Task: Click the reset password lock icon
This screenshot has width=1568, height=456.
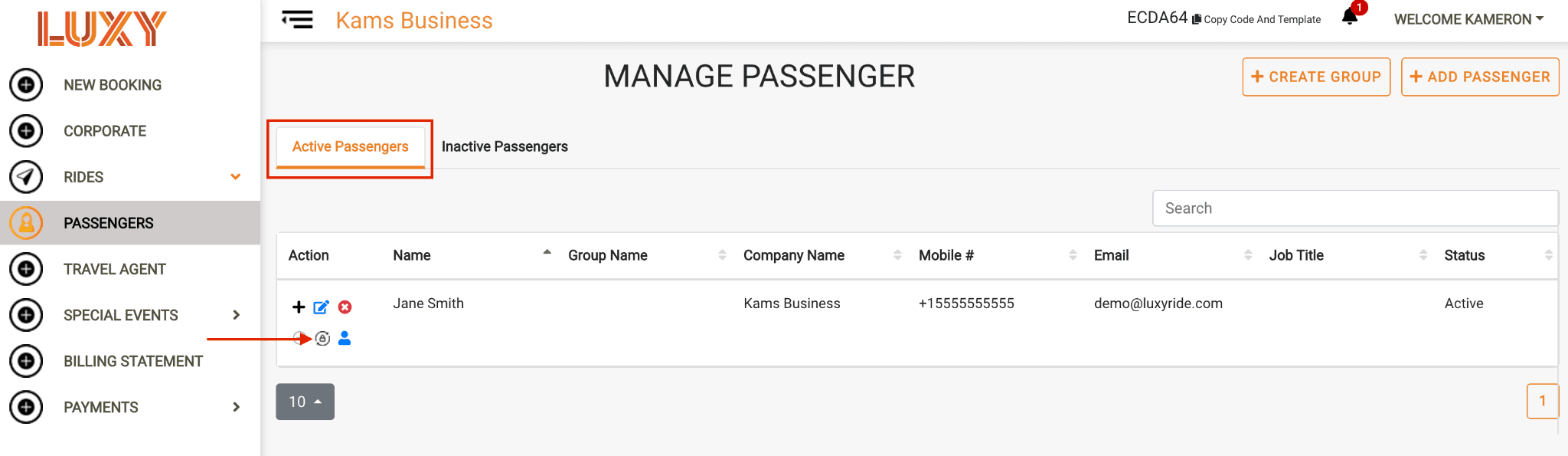Action: [322, 339]
